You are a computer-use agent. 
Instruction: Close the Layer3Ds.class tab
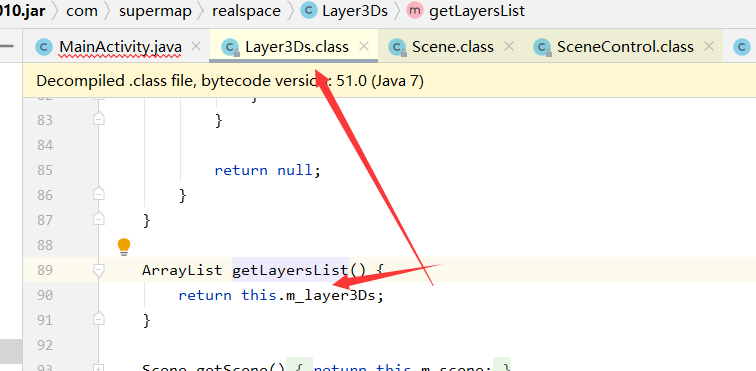[x=364, y=46]
